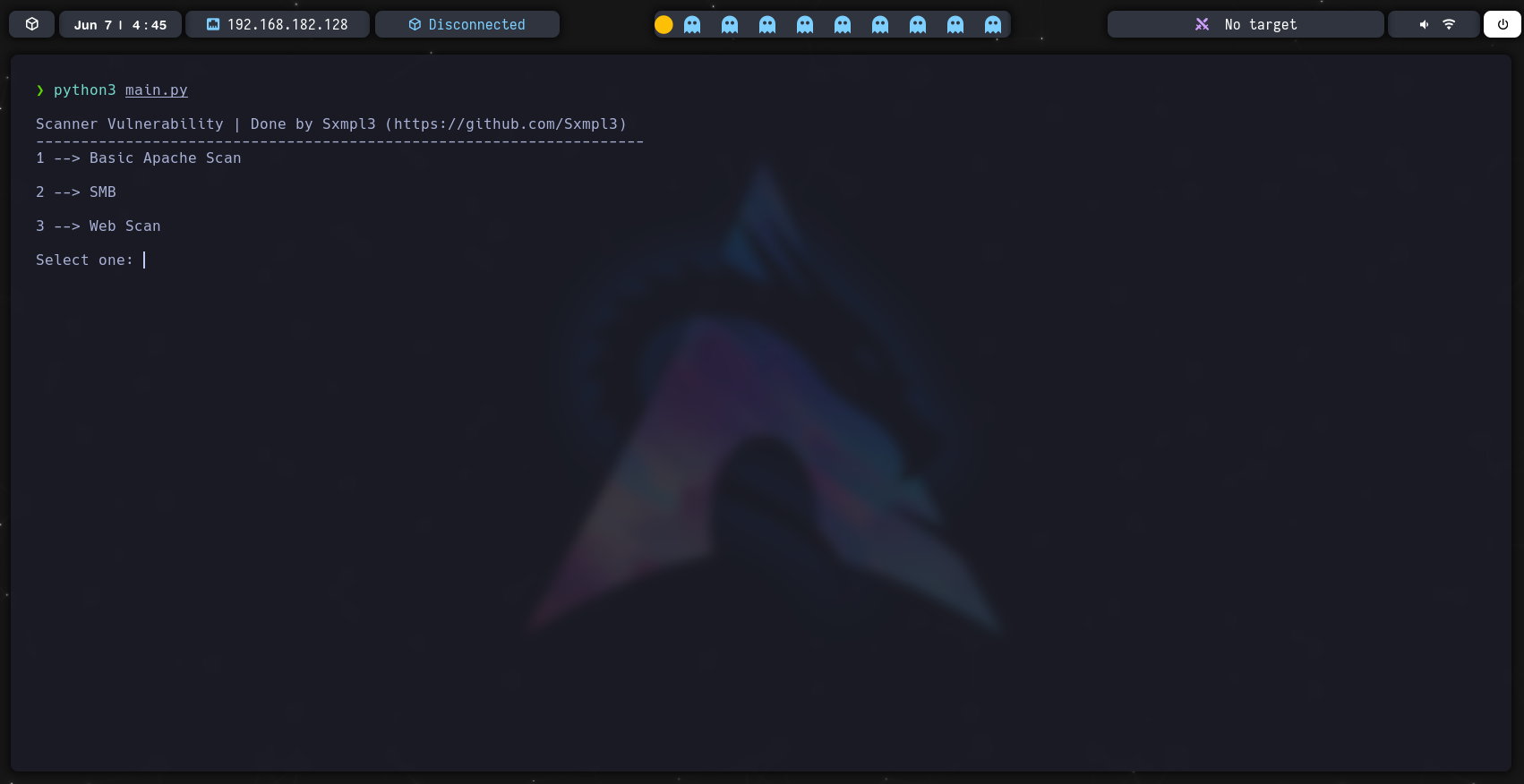Click the SMB option line
The image size is (1524, 784).
[x=76, y=192]
